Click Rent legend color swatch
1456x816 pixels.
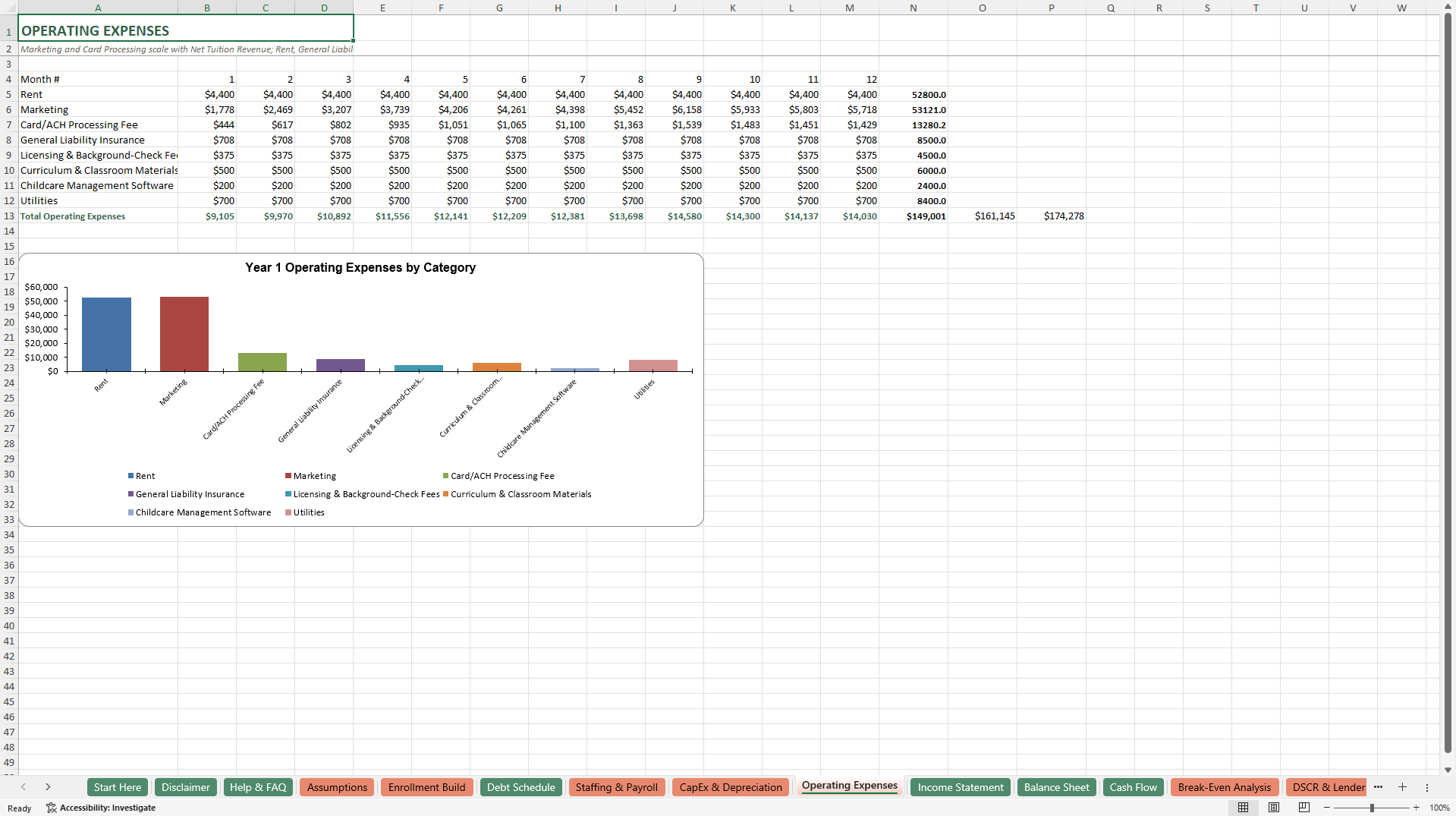[x=131, y=476]
